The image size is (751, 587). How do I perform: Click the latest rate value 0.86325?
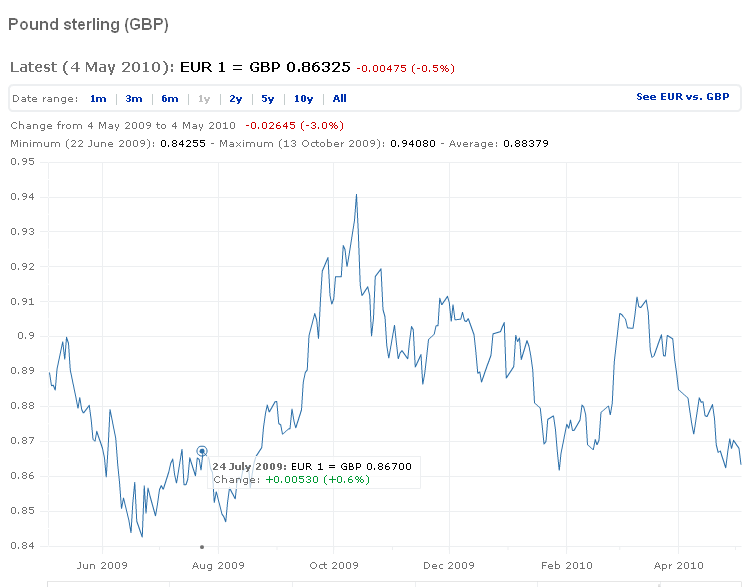[x=318, y=67]
